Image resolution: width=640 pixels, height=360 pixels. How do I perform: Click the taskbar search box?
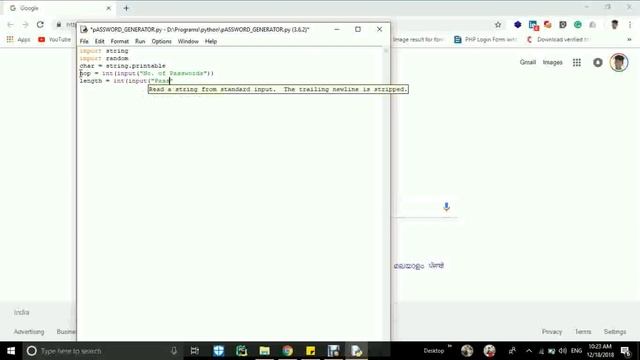pos(102,351)
